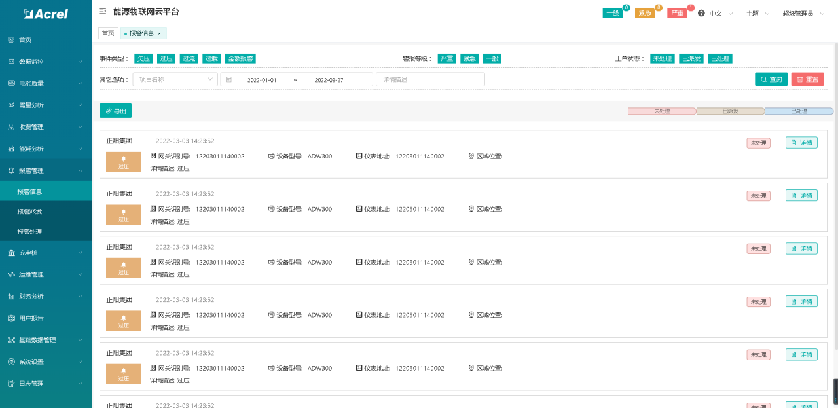Image resolution: width=838 pixels, height=409 pixels.
Task: Open 详情 details for the second alarm card
Action: click(802, 196)
